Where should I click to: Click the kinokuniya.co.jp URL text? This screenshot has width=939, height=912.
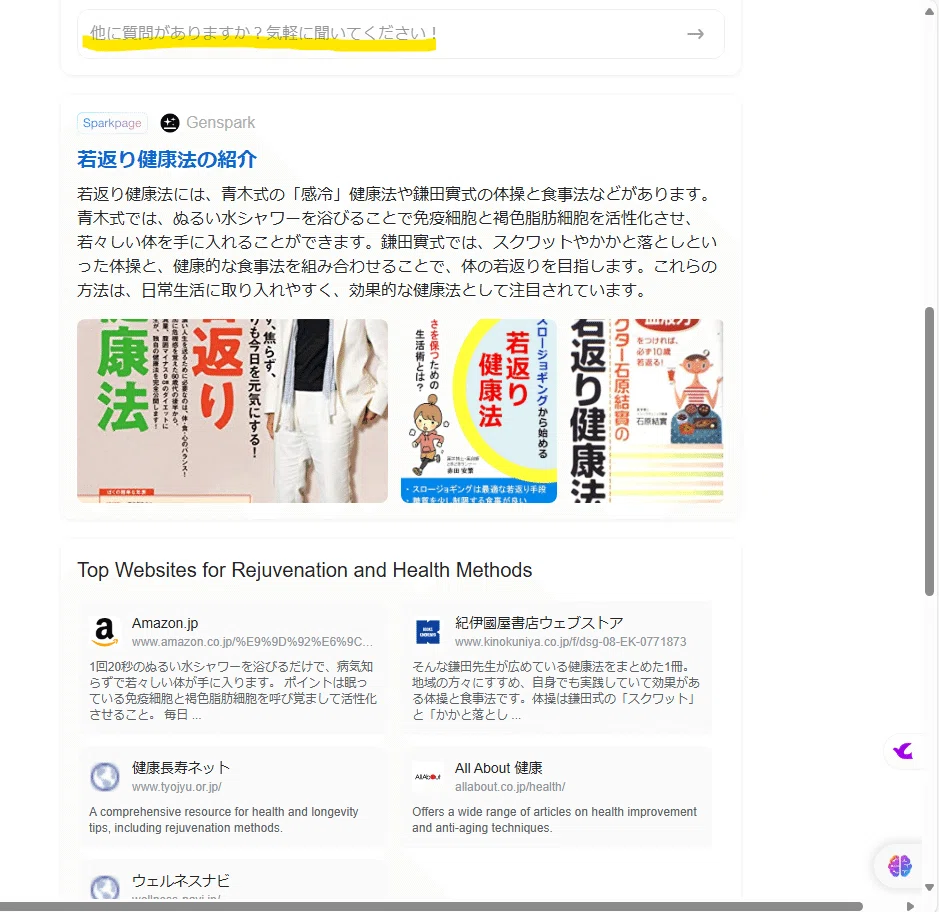571,641
